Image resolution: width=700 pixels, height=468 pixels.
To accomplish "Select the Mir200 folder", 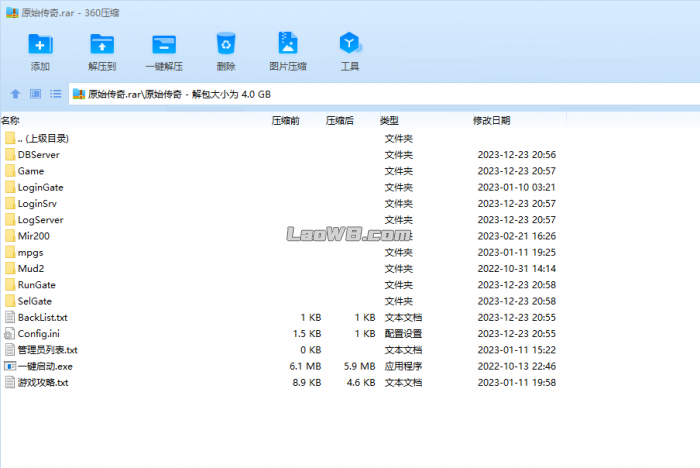I will pos(33,236).
